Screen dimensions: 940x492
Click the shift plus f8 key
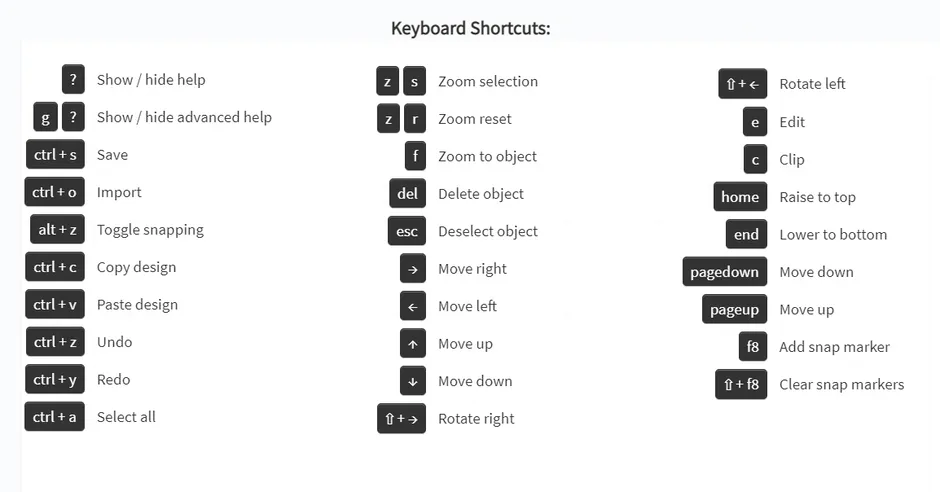(741, 384)
